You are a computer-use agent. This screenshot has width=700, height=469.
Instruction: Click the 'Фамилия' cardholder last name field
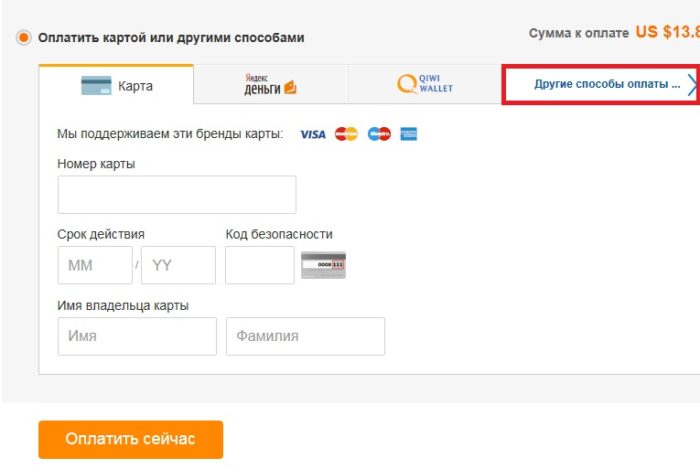[306, 337]
